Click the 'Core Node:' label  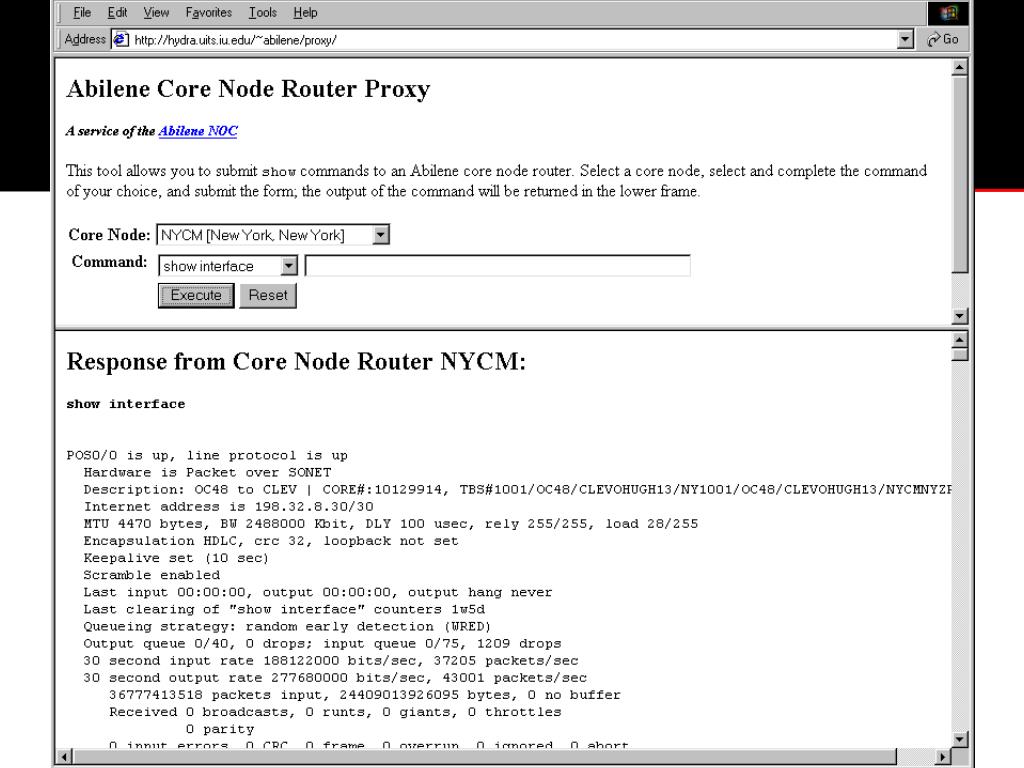[x=109, y=234]
